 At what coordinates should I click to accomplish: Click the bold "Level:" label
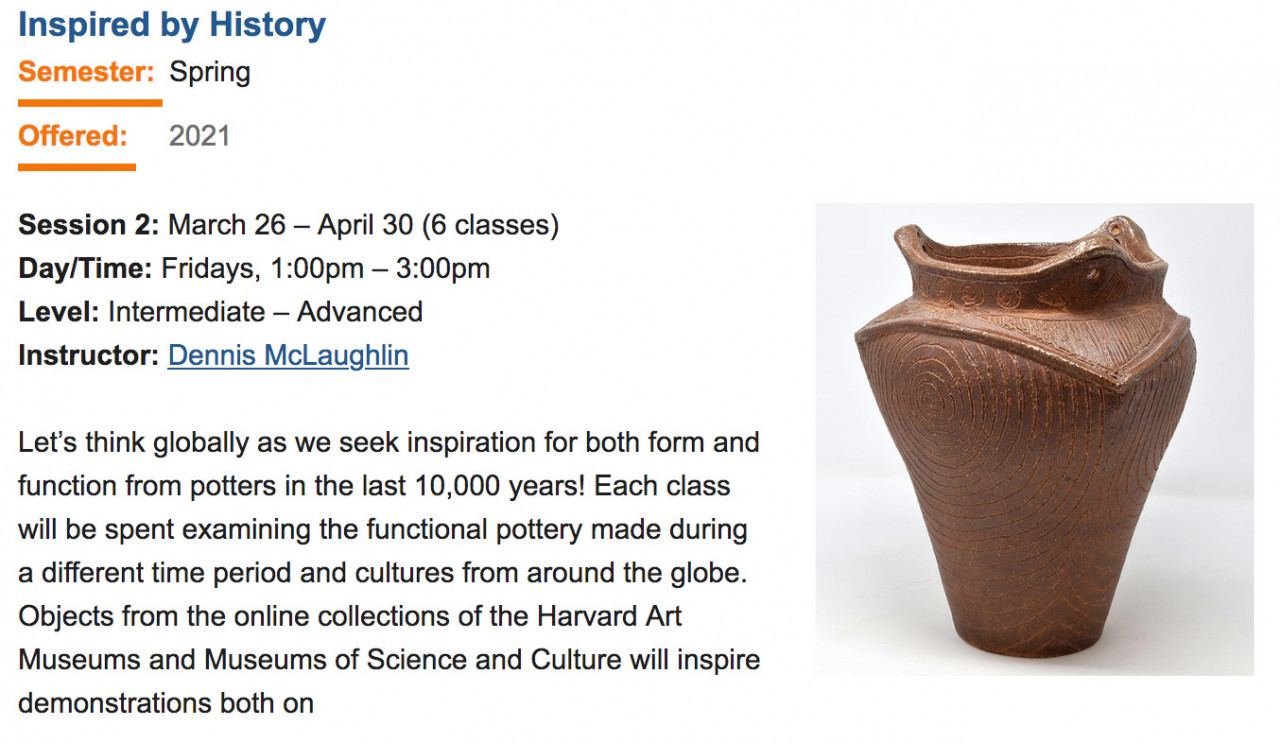coord(59,311)
